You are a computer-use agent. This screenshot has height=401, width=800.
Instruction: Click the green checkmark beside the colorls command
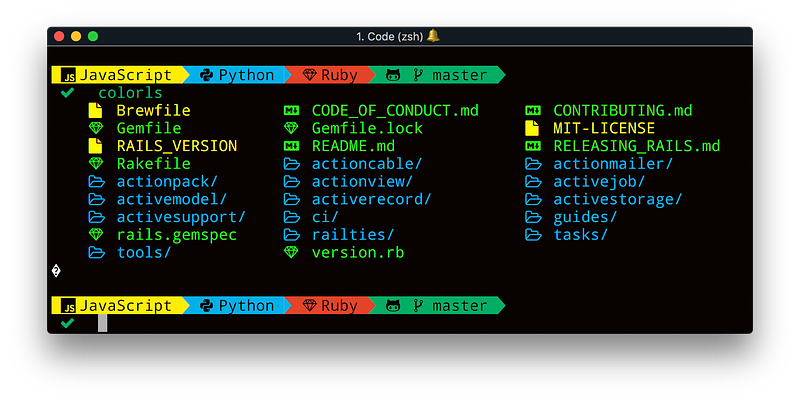67,92
